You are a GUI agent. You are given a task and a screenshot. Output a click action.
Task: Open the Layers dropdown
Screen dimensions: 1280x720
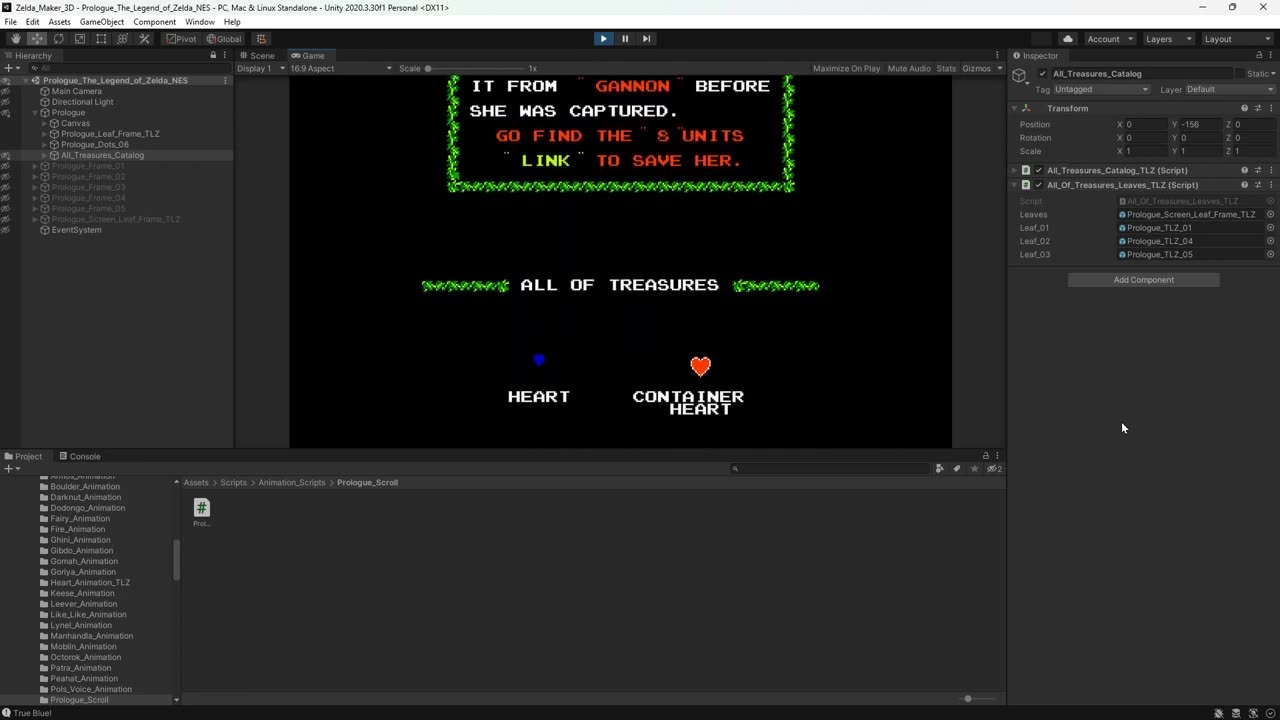click(1168, 39)
